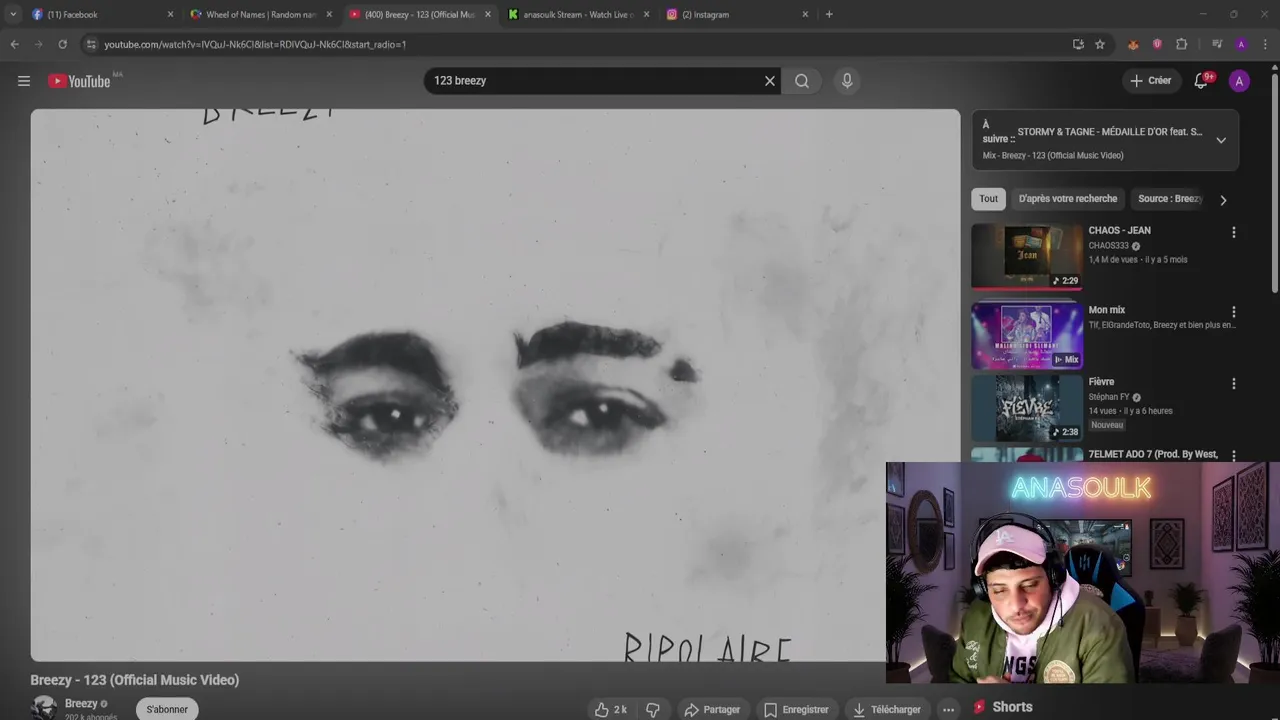Screen dimensions: 1280x720
Task: Run search with magnifying glass button
Action: (x=802, y=81)
